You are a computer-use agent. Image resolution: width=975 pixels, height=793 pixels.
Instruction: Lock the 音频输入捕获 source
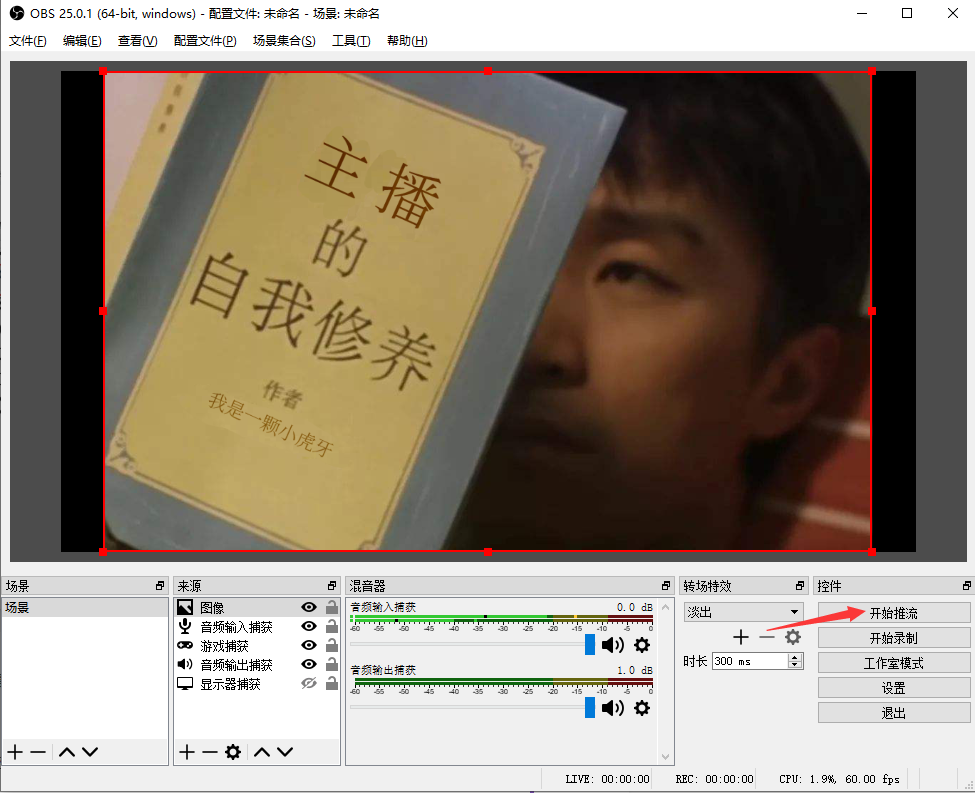click(x=332, y=626)
